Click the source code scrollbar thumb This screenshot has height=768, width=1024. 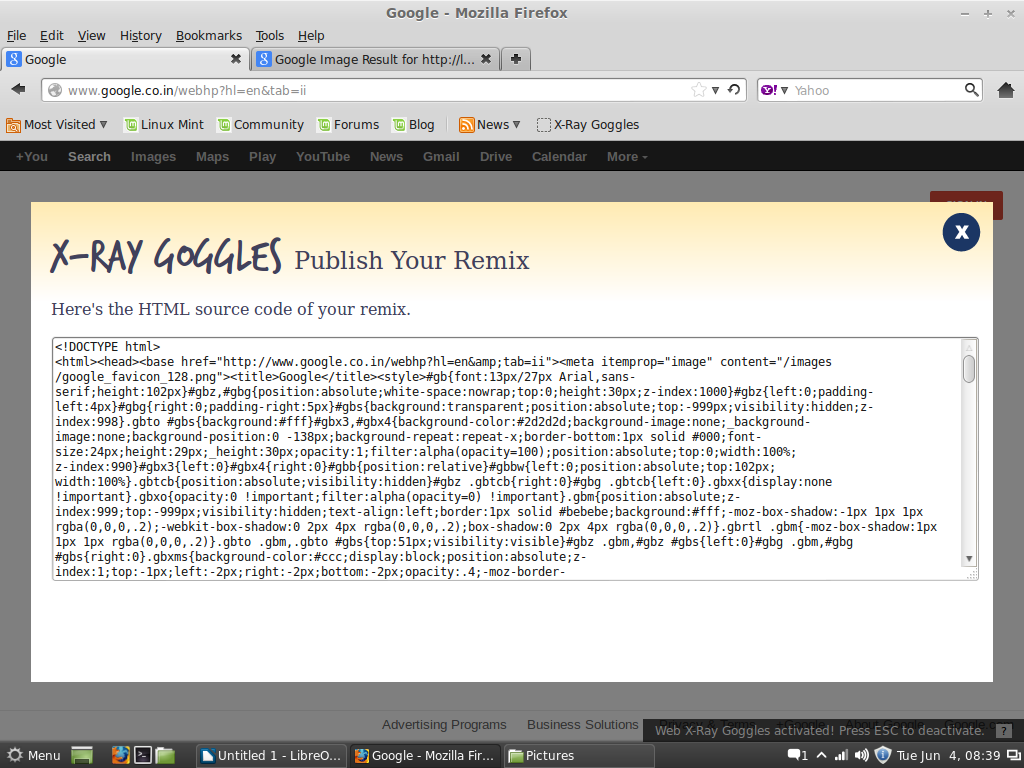pos(969,369)
